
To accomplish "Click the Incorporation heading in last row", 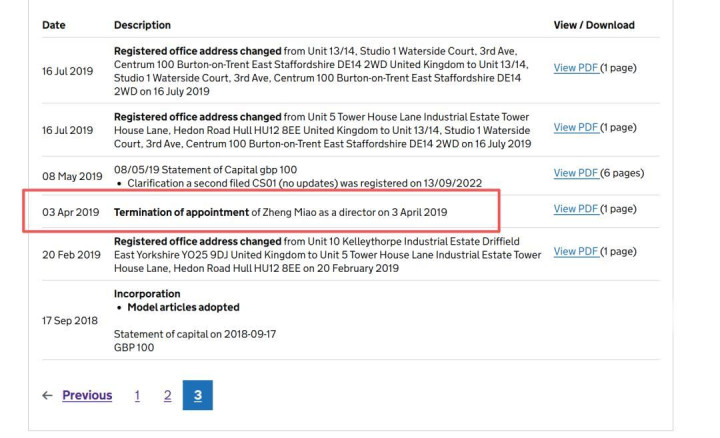I will click(147, 294).
